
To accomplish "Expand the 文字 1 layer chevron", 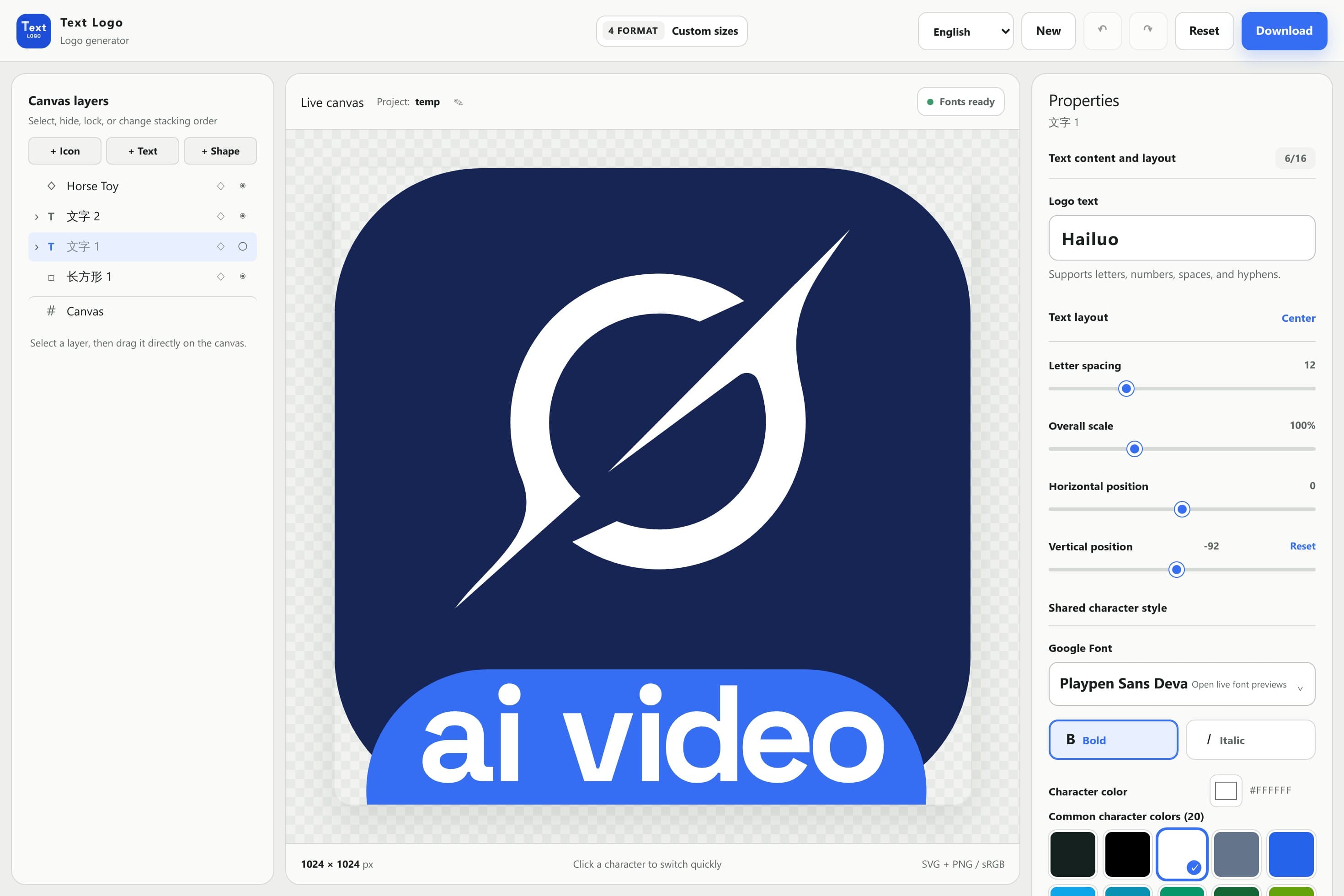I will coord(37,247).
